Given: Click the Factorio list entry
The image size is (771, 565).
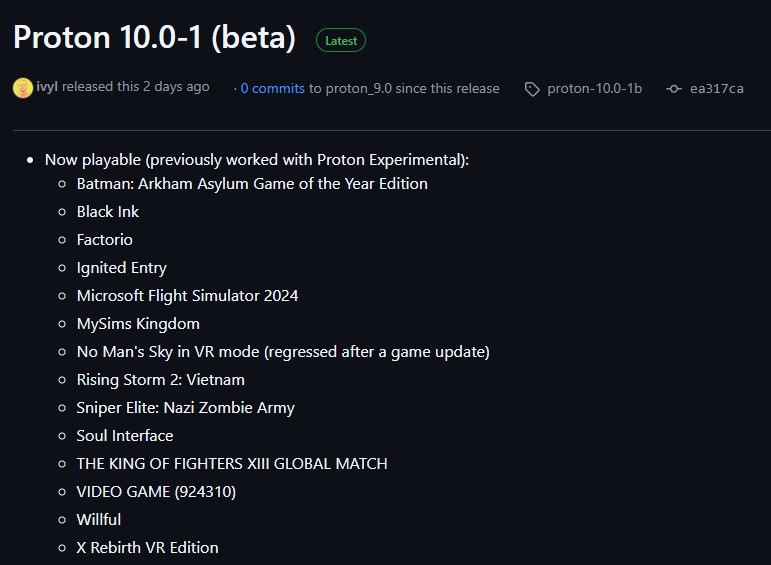Looking at the screenshot, I should 105,240.
